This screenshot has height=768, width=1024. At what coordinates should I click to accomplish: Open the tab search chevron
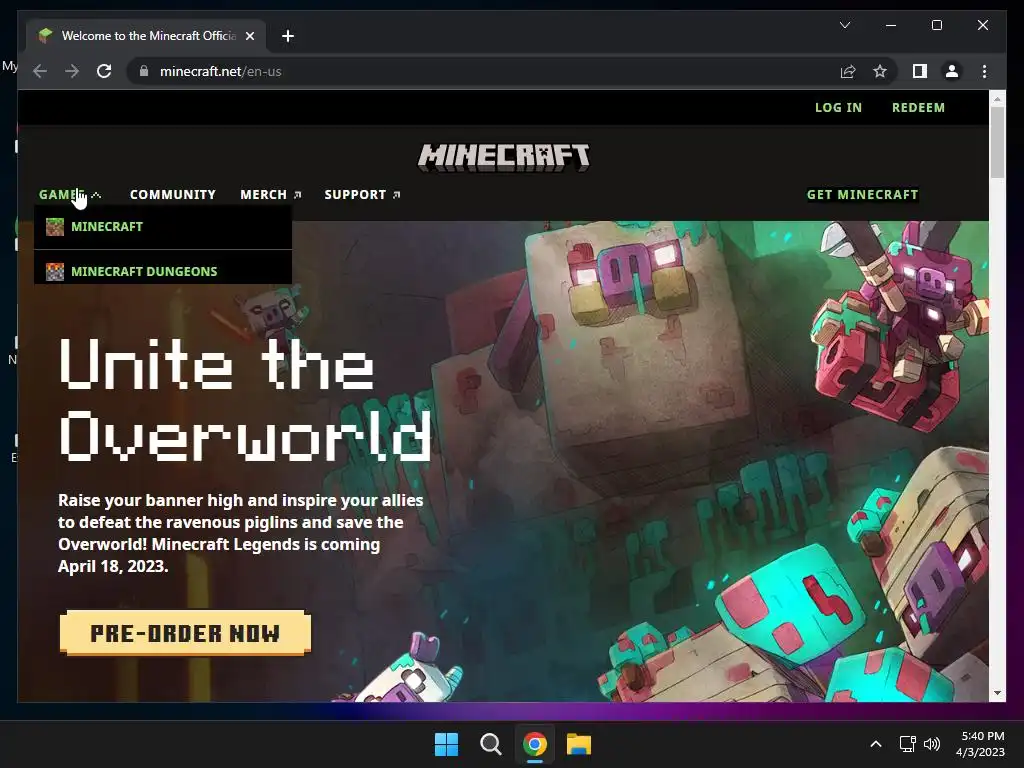click(x=844, y=25)
